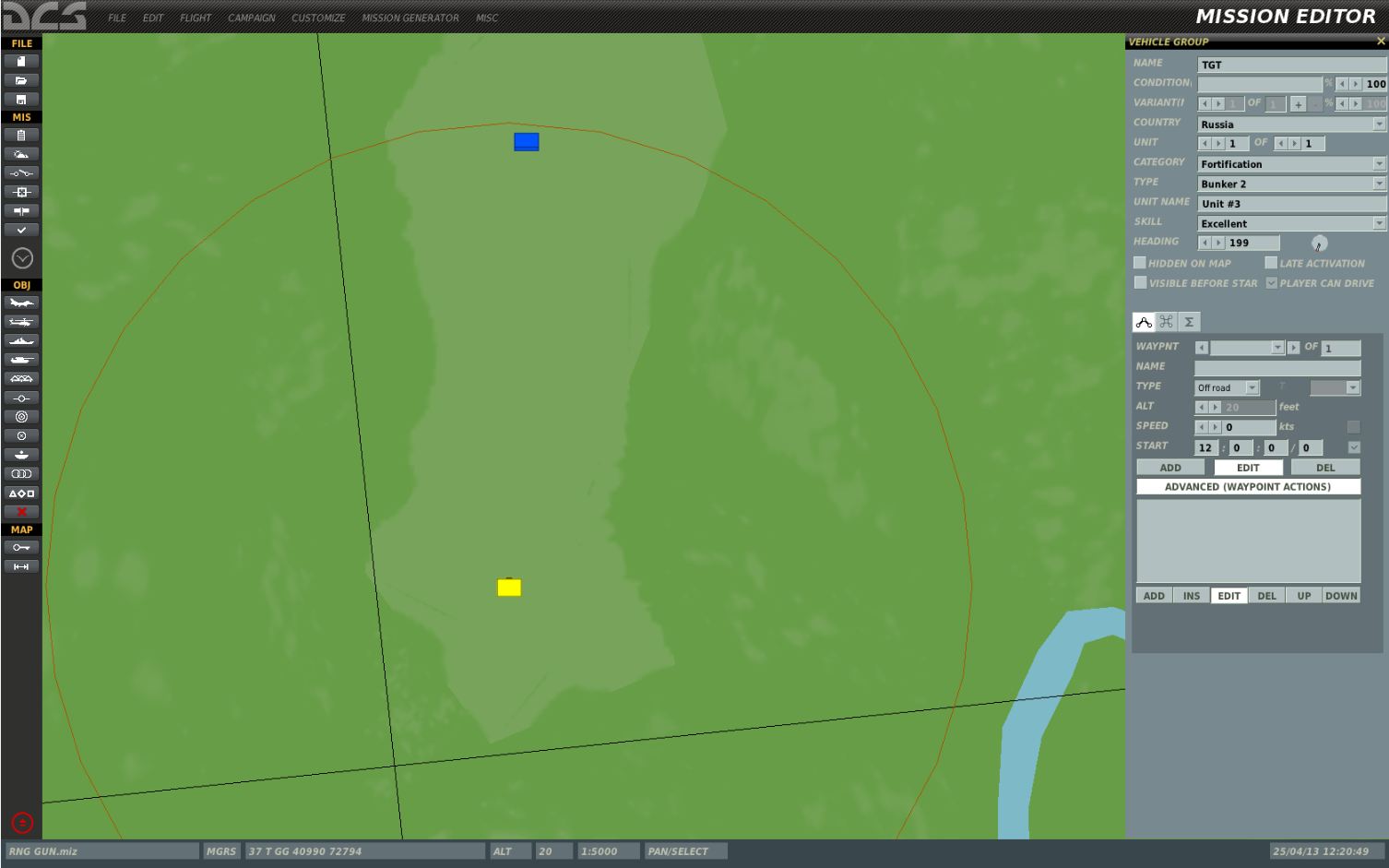
Task: Click the red X delete object icon
Action: point(21,512)
